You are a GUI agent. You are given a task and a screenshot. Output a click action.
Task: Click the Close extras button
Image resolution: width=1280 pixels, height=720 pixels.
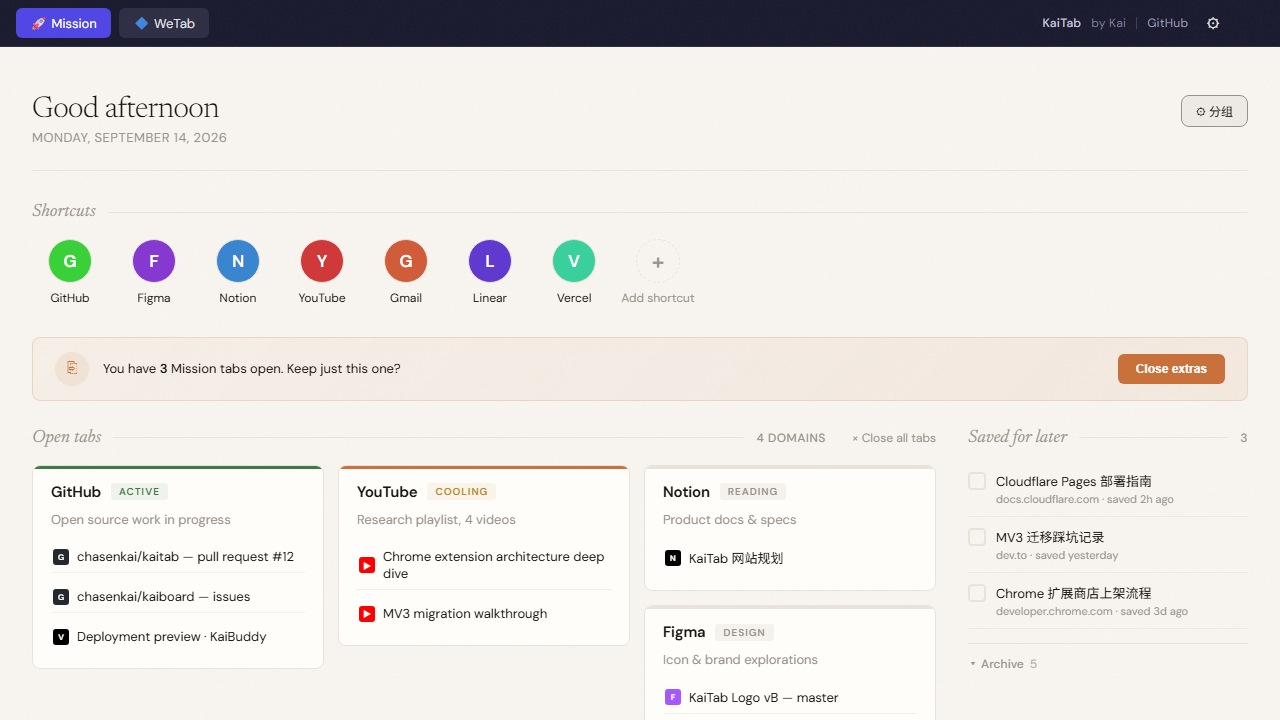1171,369
